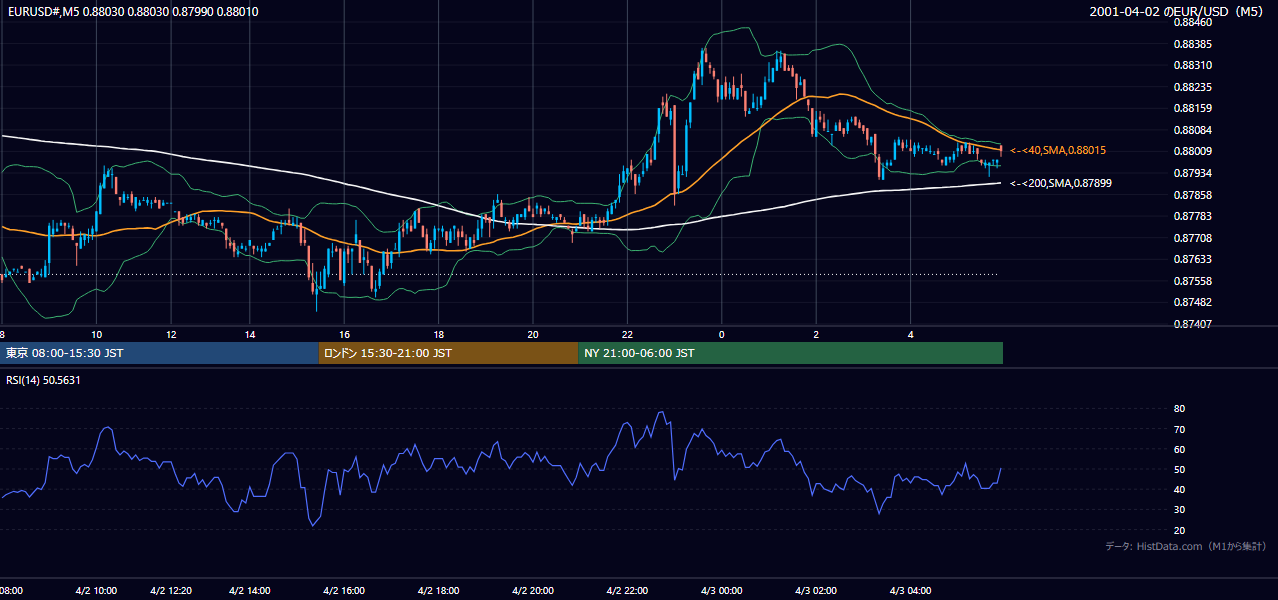Click hour label 22 under price chart
Image resolution: width=1278 pixels, height=600 pixels.
(627, 334)
